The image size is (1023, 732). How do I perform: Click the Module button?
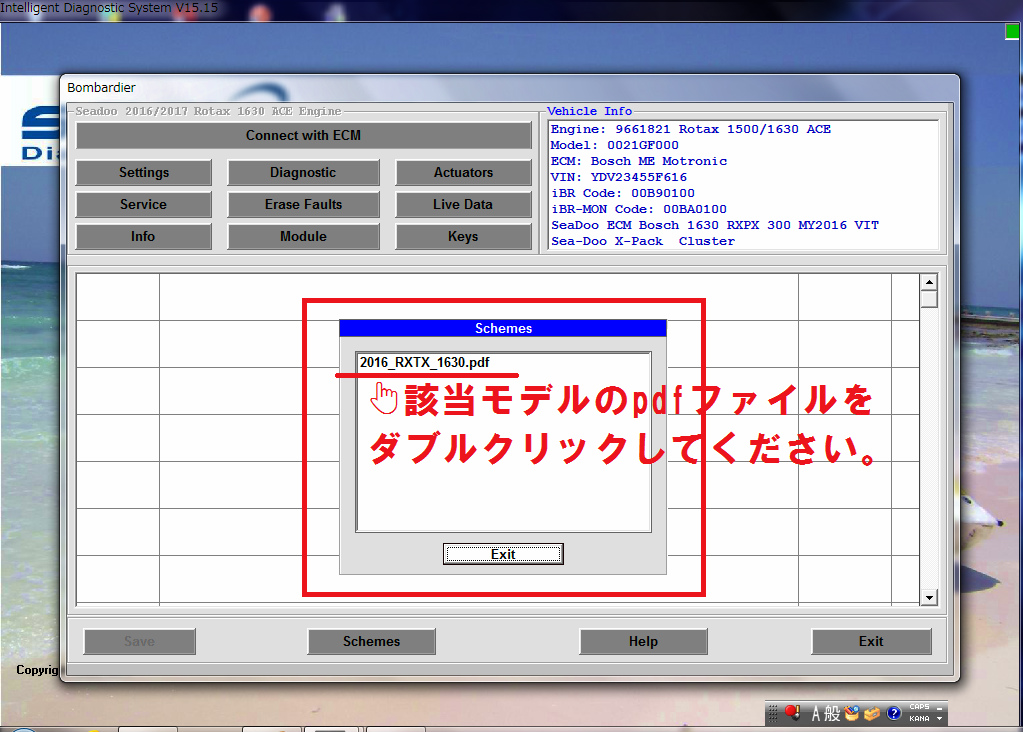(303, 237)
